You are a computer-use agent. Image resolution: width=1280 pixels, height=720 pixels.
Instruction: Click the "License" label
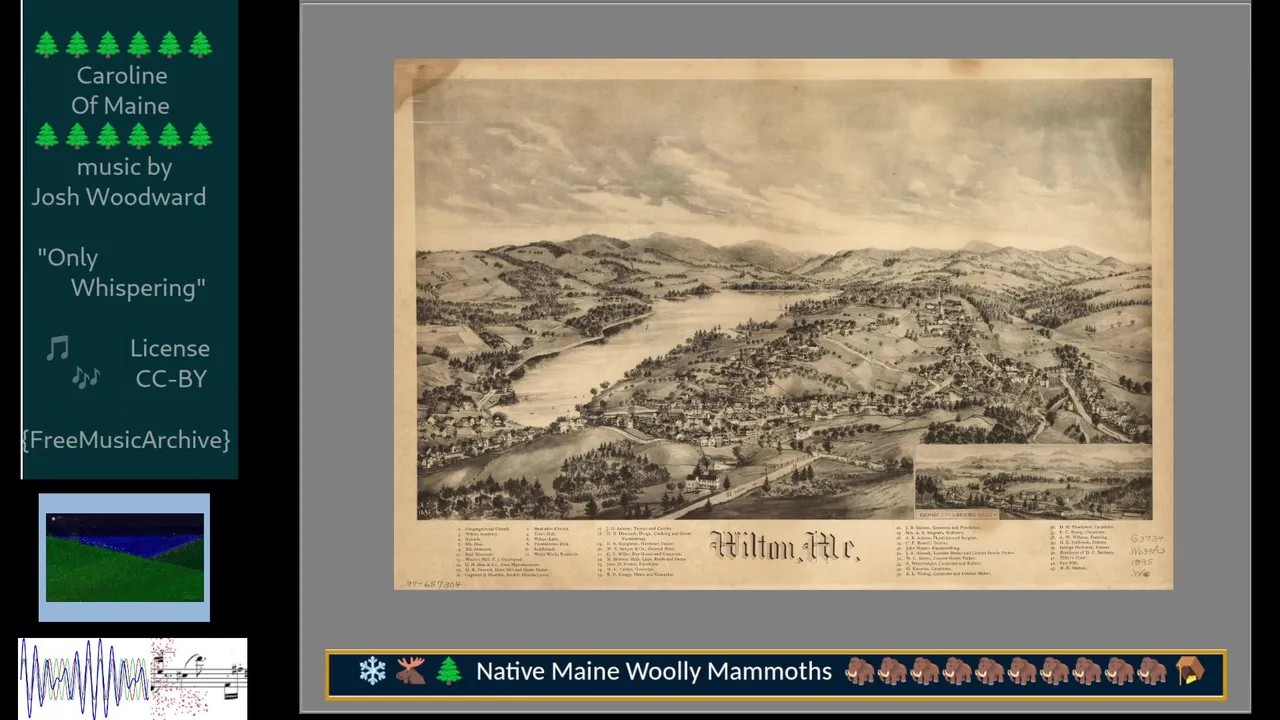pos(170,348)
